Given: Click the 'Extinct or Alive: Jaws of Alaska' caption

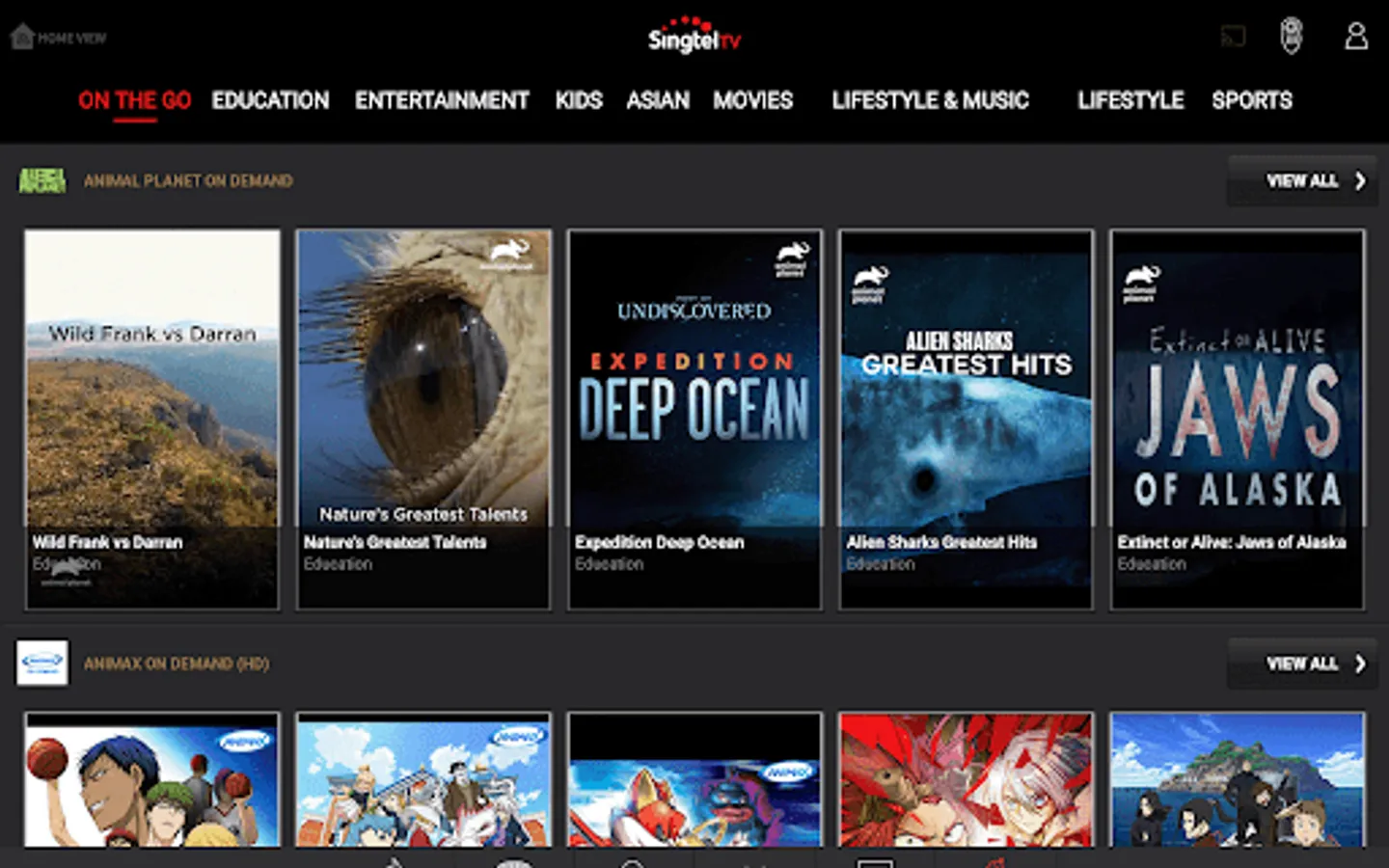Looking at the screenshot, I should (1232, 542).
